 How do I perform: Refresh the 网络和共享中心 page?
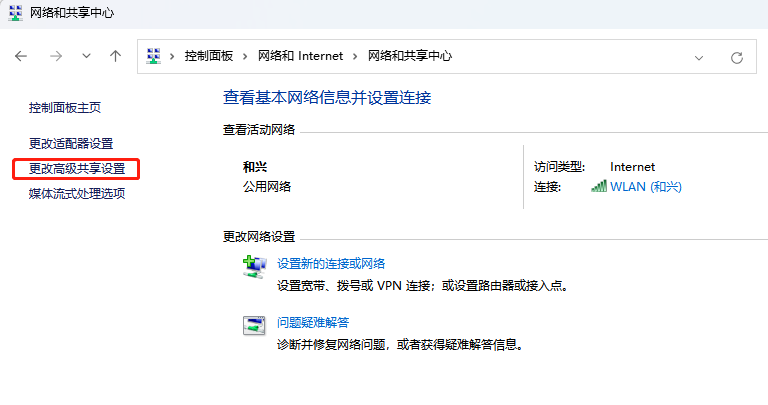pos(737,57)
